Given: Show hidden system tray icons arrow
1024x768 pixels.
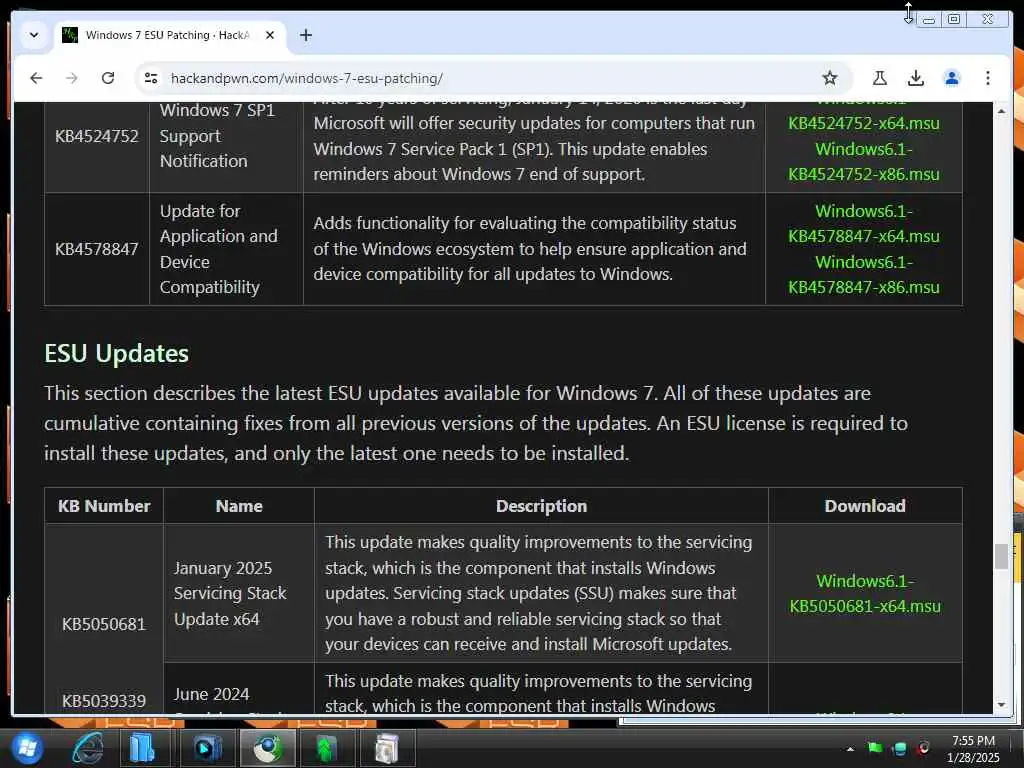Looking at the screenshot, I should click(850, 748).
